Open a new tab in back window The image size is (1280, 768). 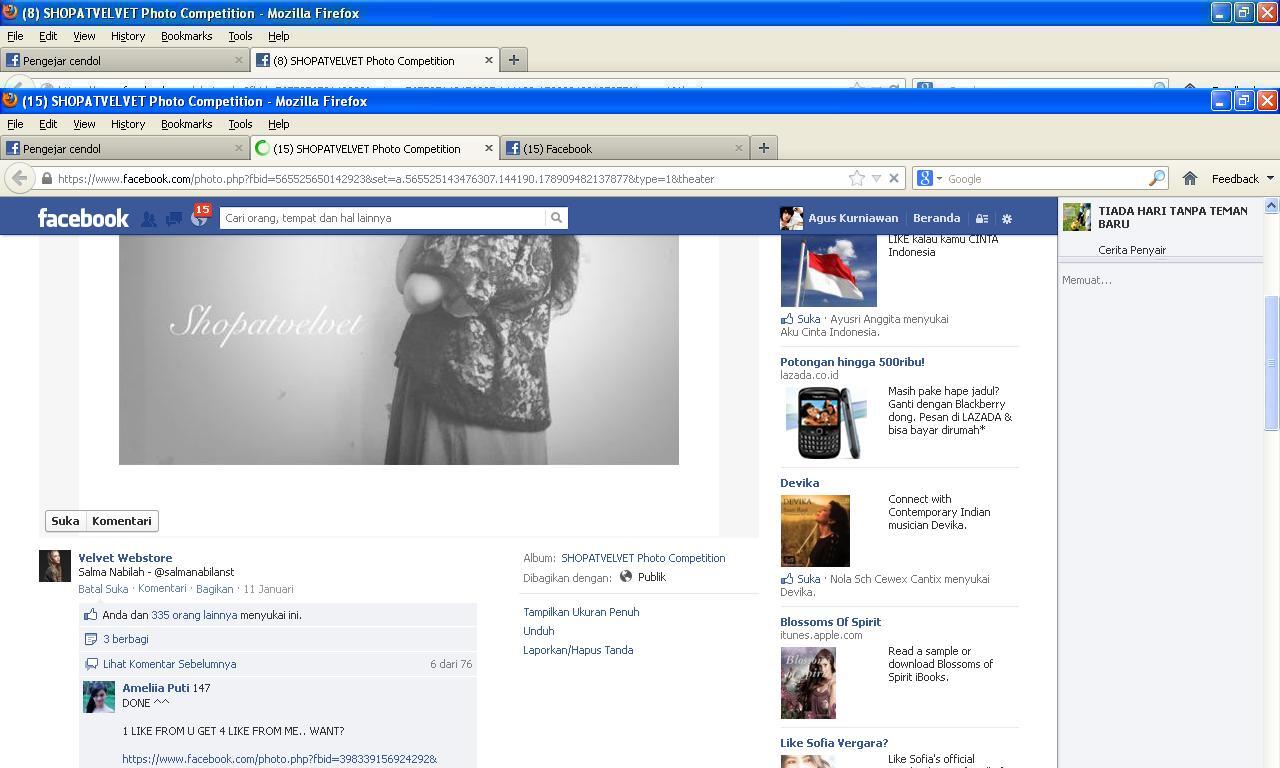(x=513, y=60)
